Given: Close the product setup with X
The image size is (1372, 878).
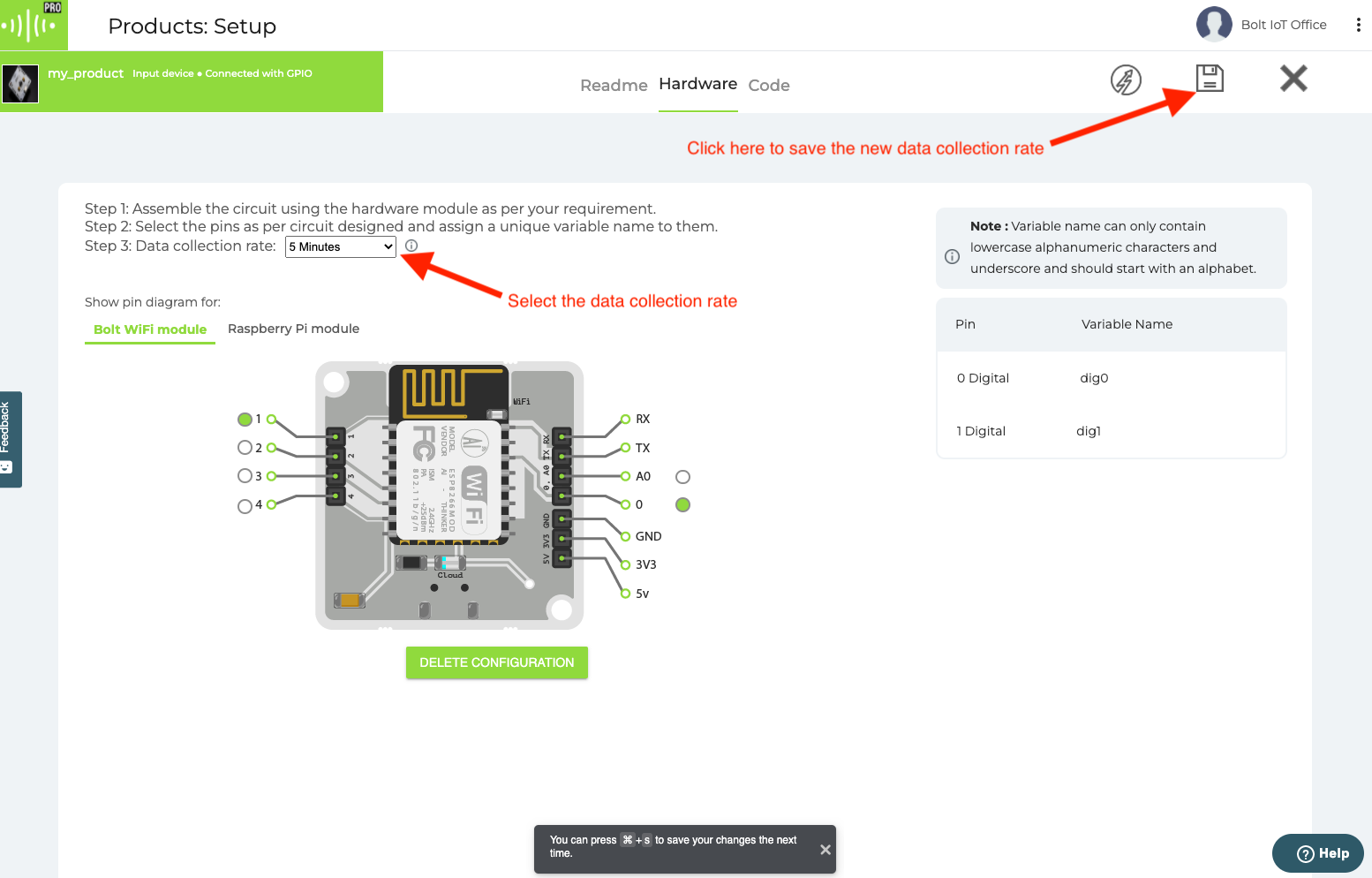Looking at the screenshot, I should pos(1293,79).
